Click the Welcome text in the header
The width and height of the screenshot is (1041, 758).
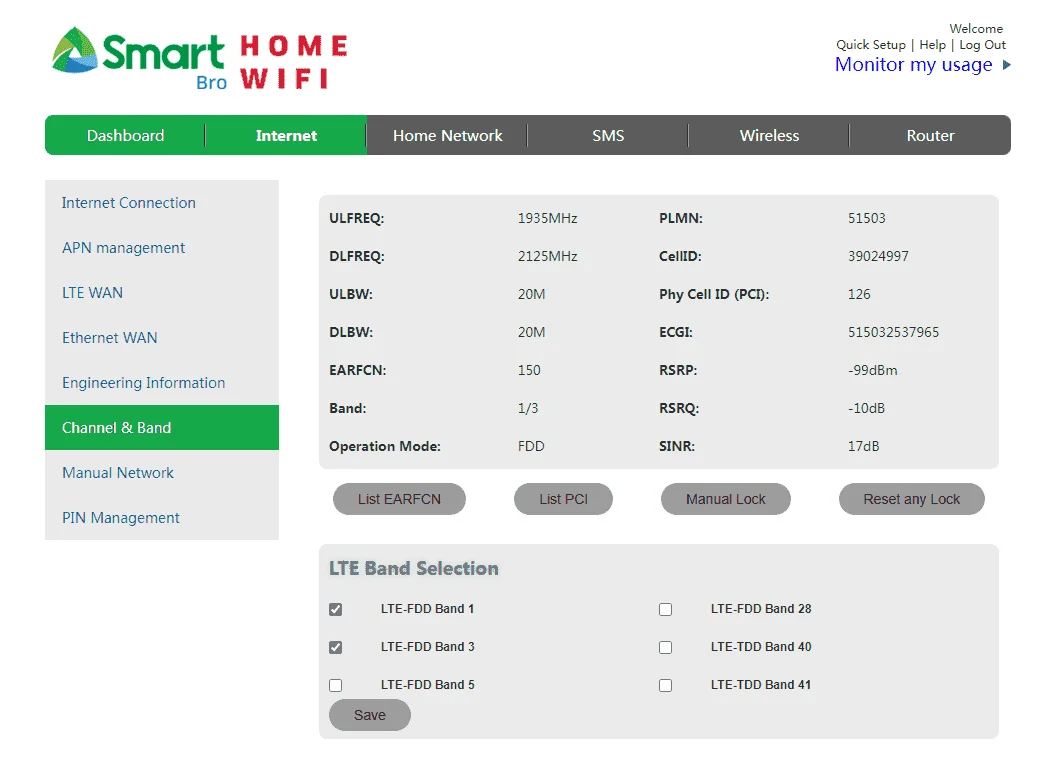pyautogui.click(x=976, y=29)
